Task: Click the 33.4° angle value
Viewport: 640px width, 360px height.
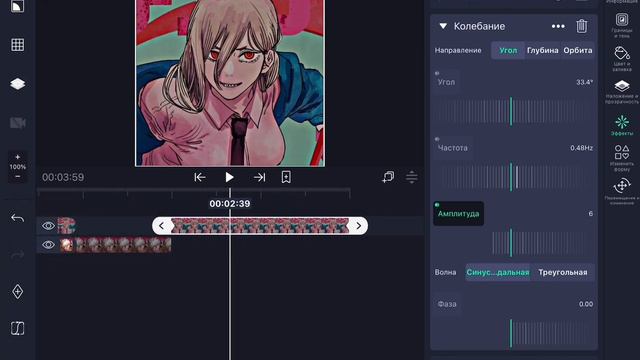Action: pyautogui.click(x=584, y=82)
